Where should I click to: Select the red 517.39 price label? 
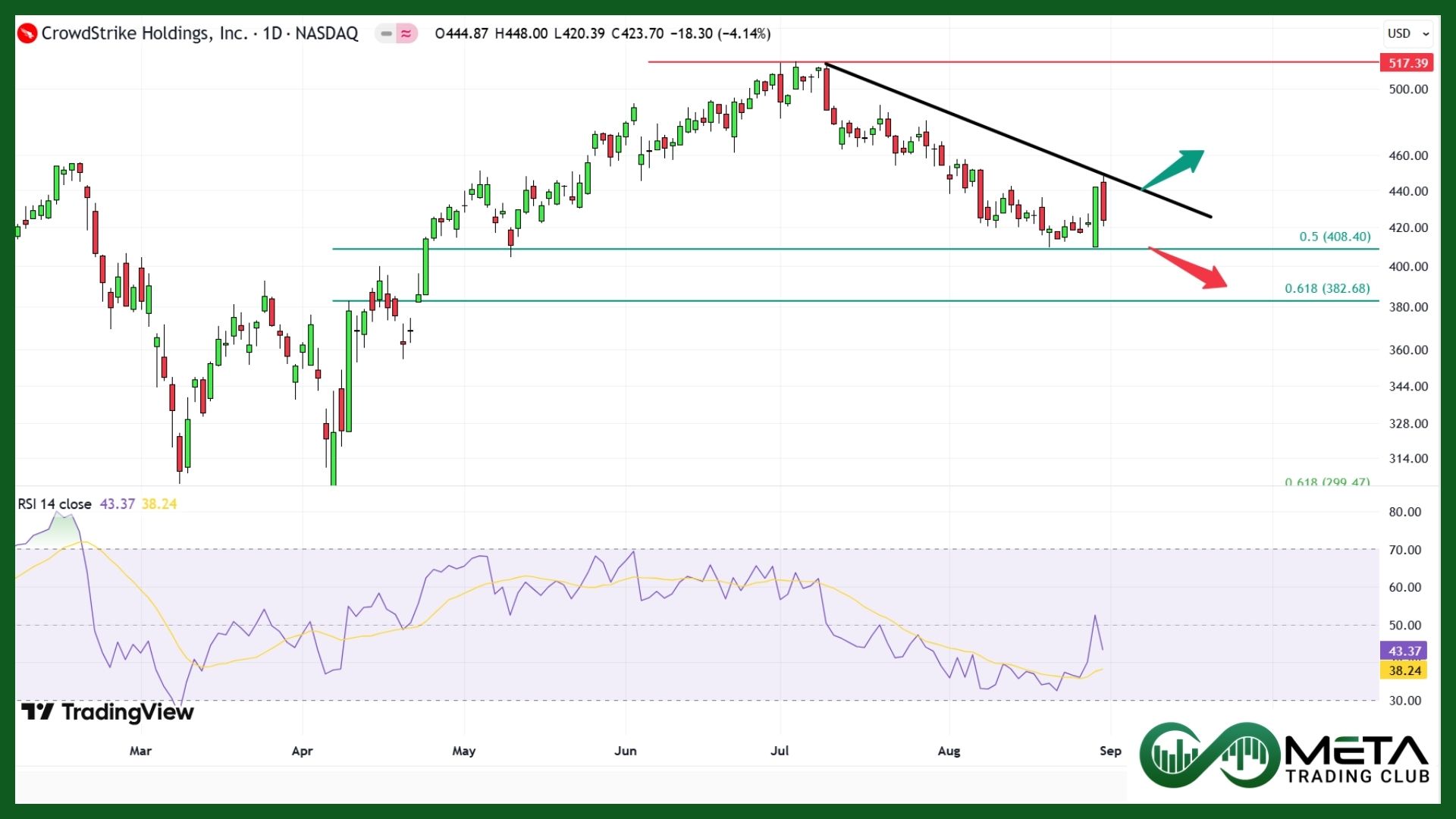point(1407,63)
